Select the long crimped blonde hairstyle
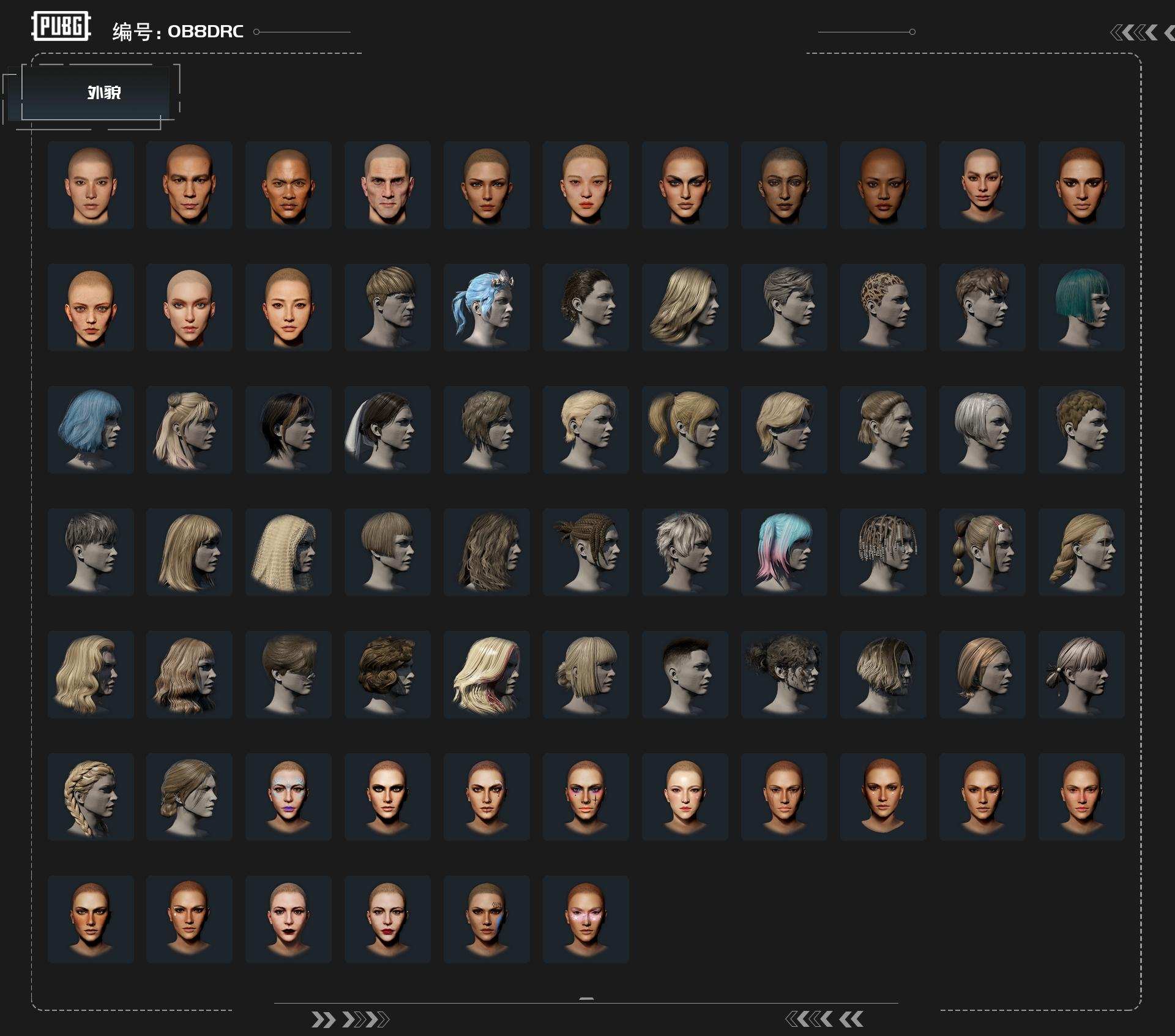 (288, 552)
